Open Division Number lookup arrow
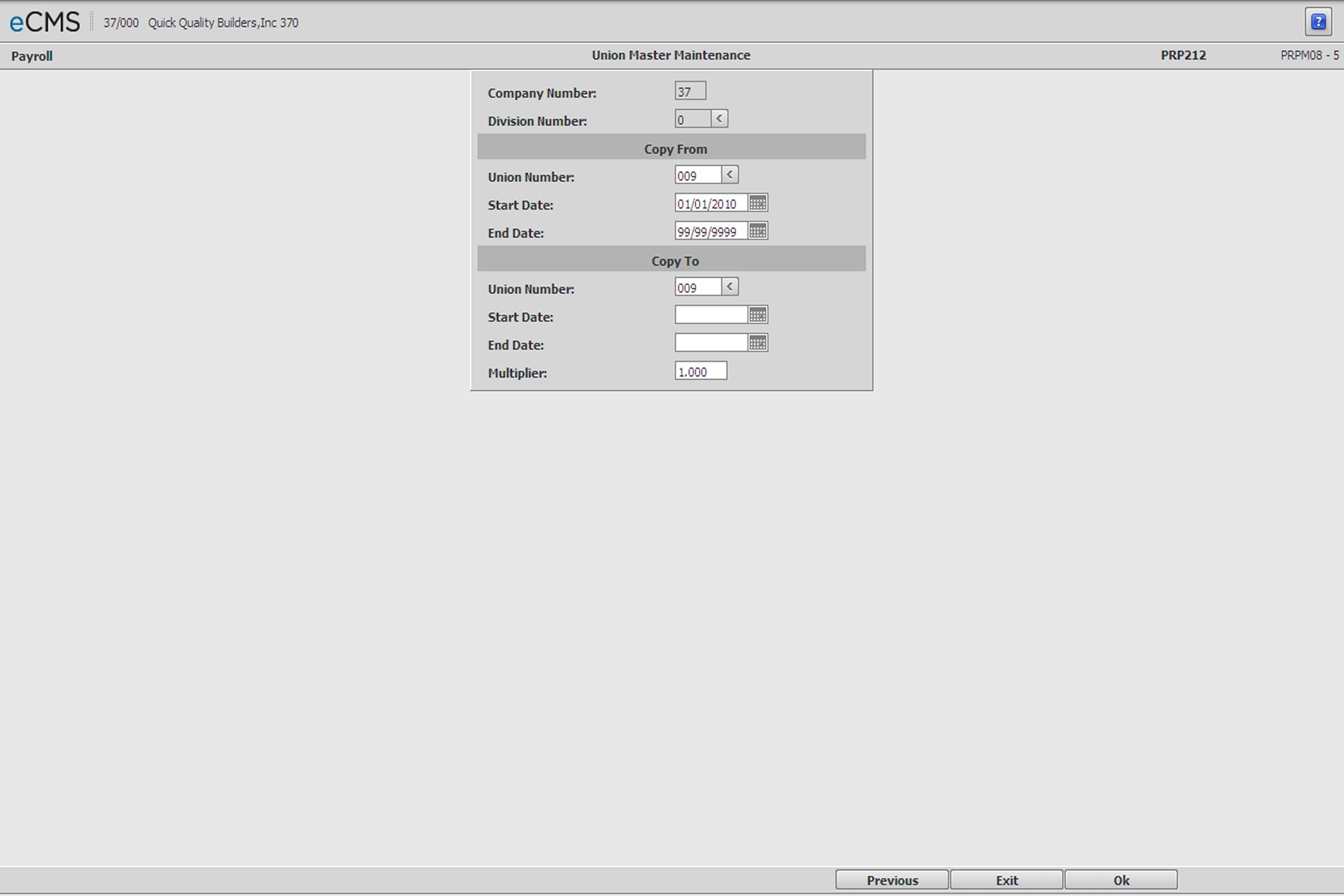 click(x=719, y=119)
